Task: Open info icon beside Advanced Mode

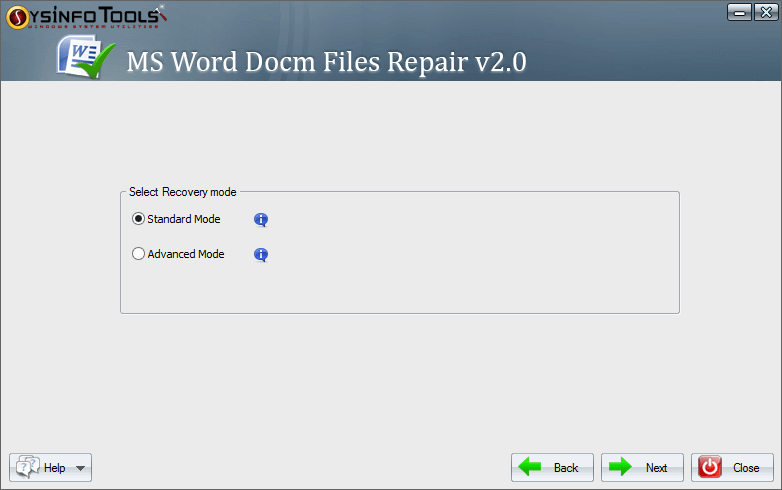Action: click(x=261, y=255)
